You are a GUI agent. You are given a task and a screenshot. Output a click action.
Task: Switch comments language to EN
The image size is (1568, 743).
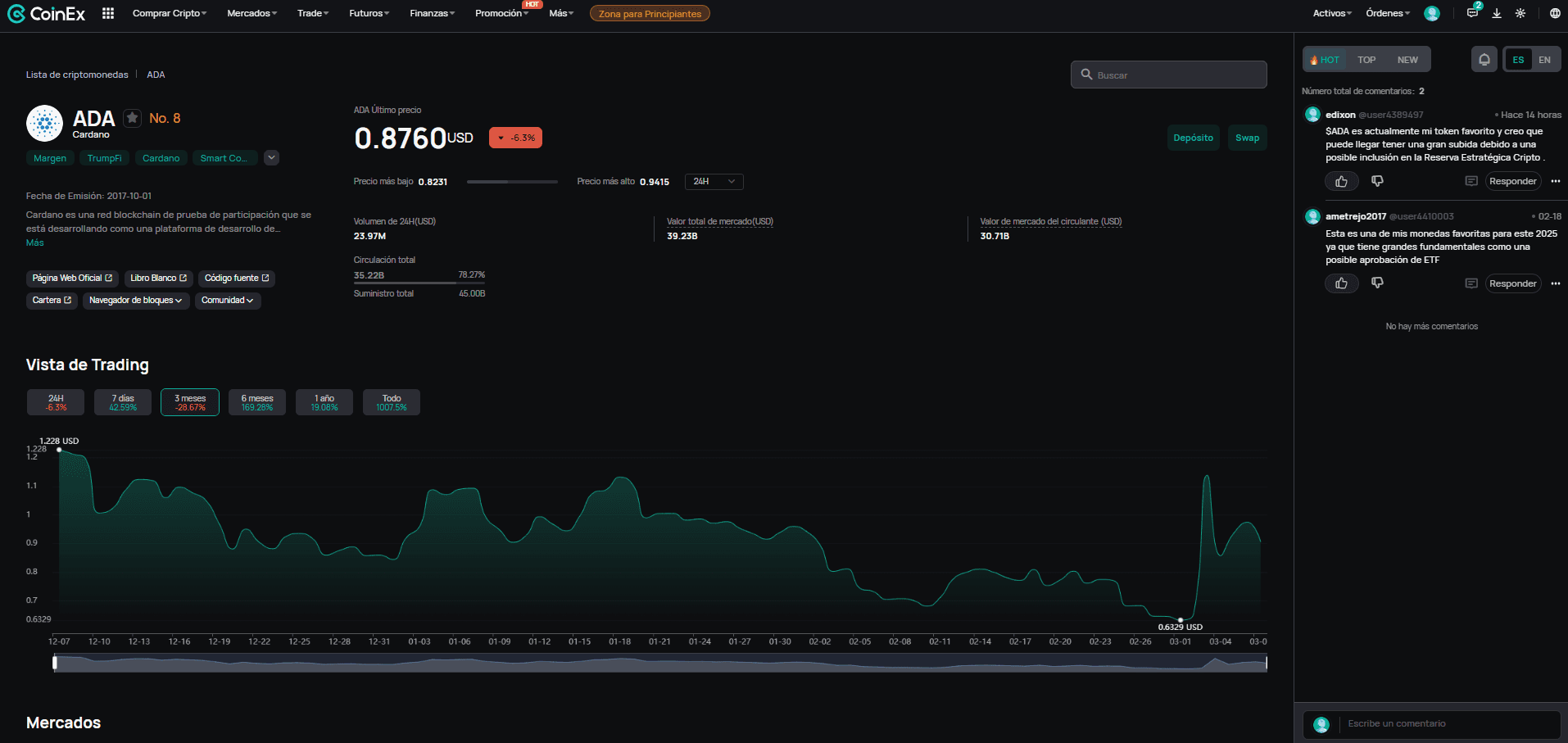[x=1544, y=60]
